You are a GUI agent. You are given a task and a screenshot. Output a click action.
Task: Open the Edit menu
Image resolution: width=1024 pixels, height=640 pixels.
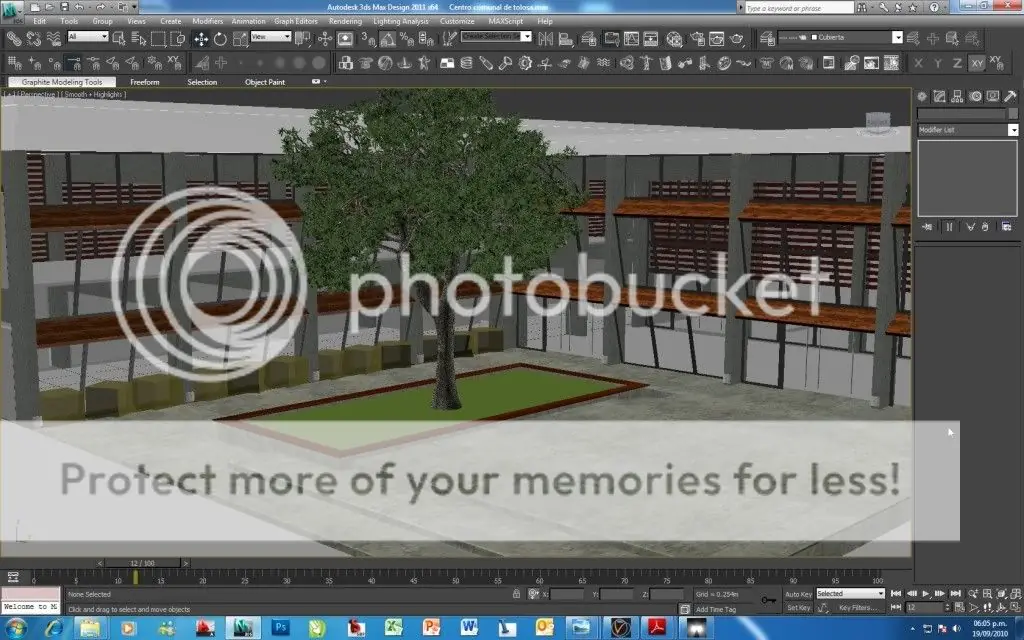40,21
